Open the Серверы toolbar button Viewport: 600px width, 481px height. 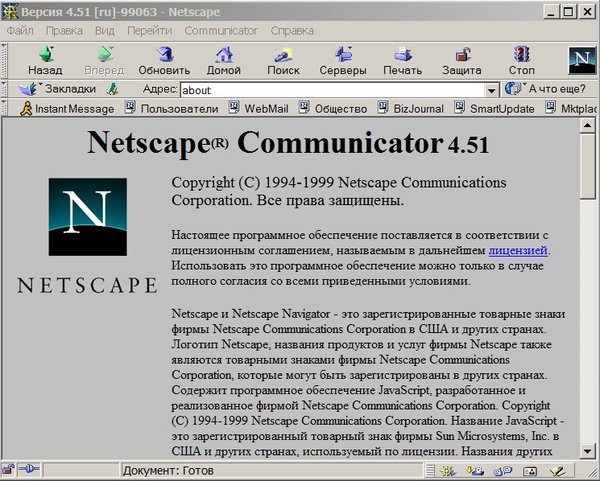pos(343,60)
